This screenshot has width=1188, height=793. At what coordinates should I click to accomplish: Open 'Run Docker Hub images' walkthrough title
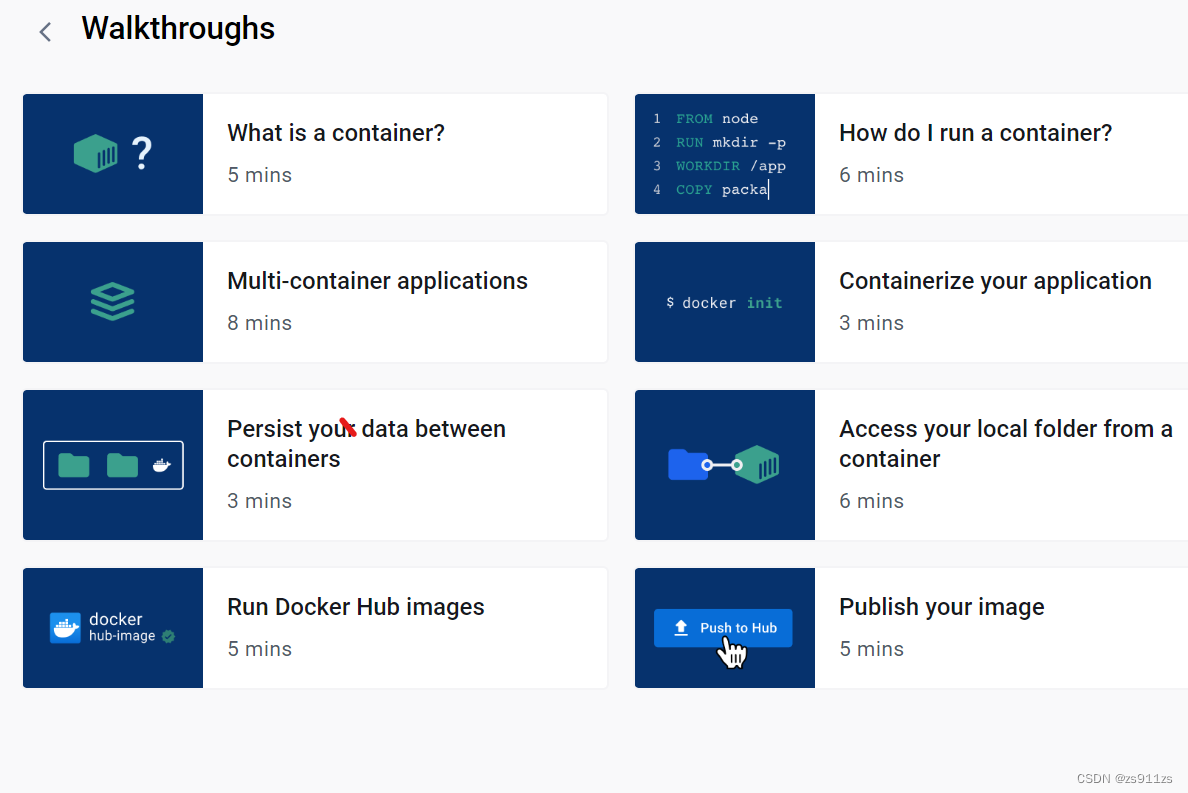coord(355,607)
